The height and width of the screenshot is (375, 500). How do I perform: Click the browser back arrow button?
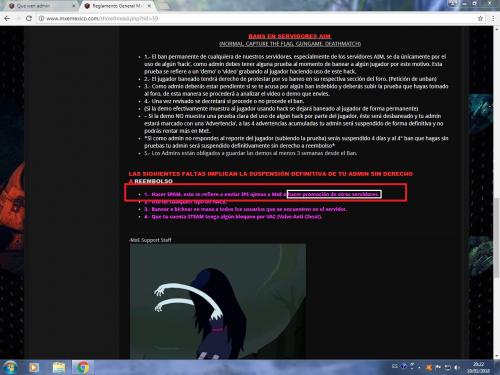[x=7, y=19]
